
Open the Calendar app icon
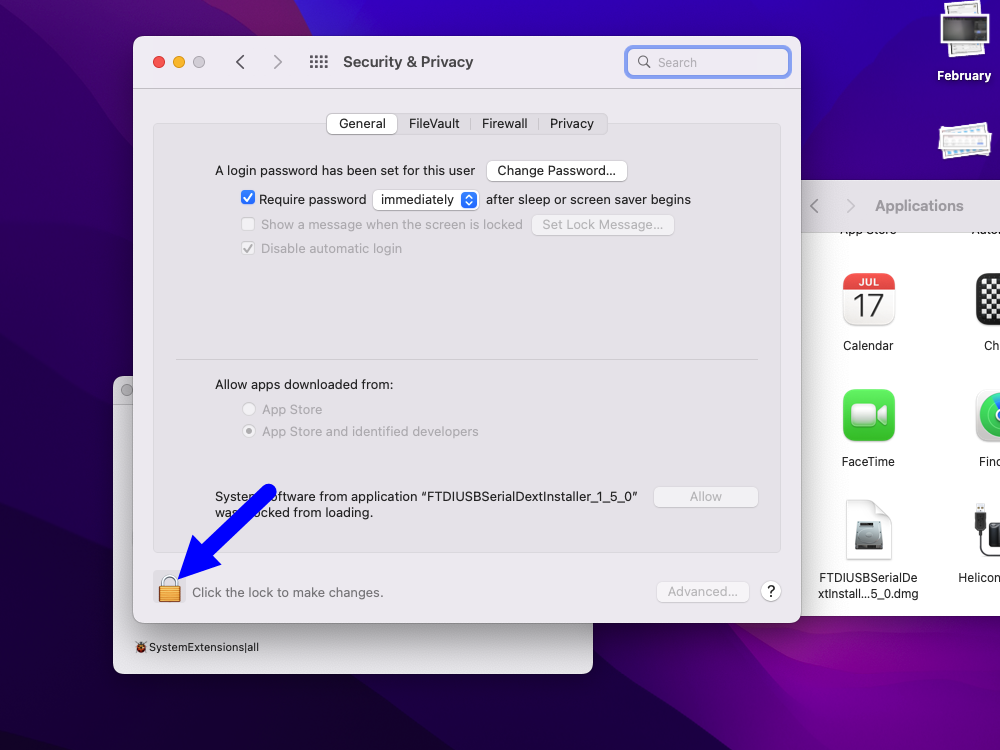[x=868, y=299]
